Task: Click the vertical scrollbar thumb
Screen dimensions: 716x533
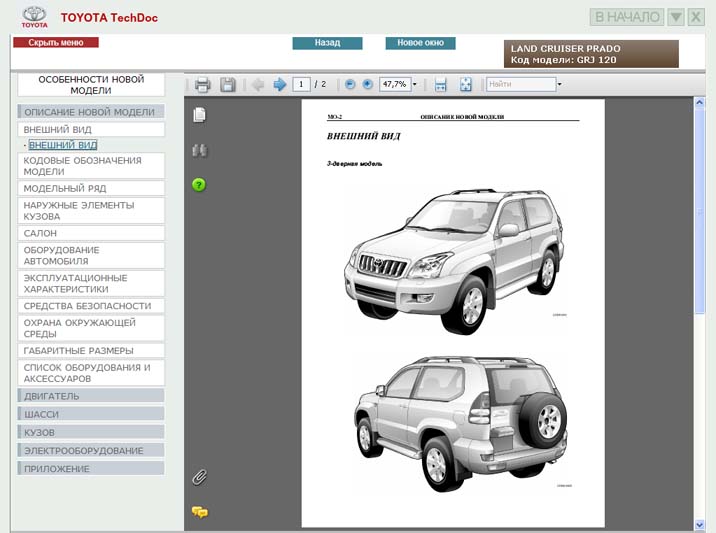Action: (x=699, y=211)
